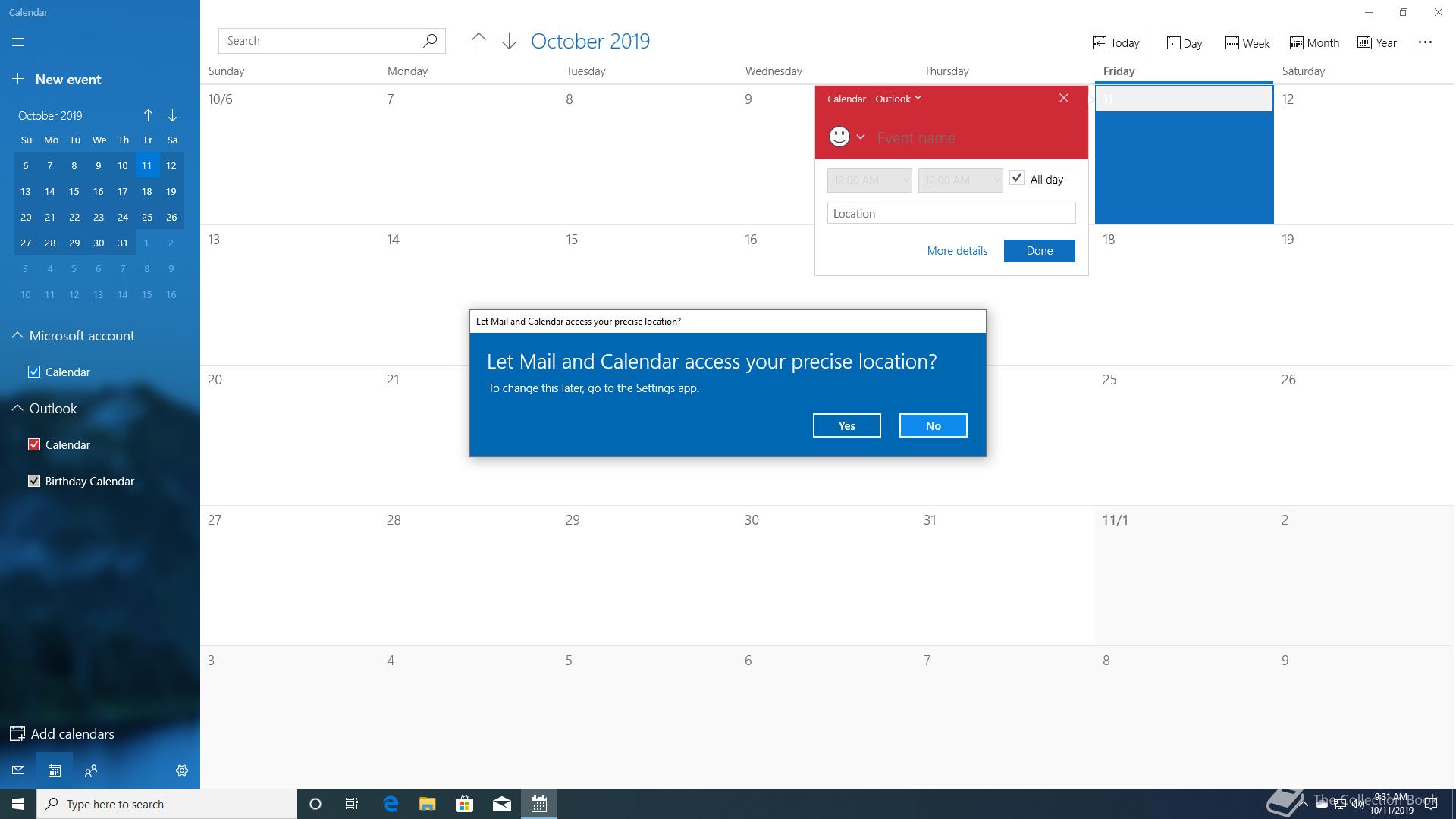The image size is (1456, 819).
Task: Click Today view button
Action: [1116, 42]
